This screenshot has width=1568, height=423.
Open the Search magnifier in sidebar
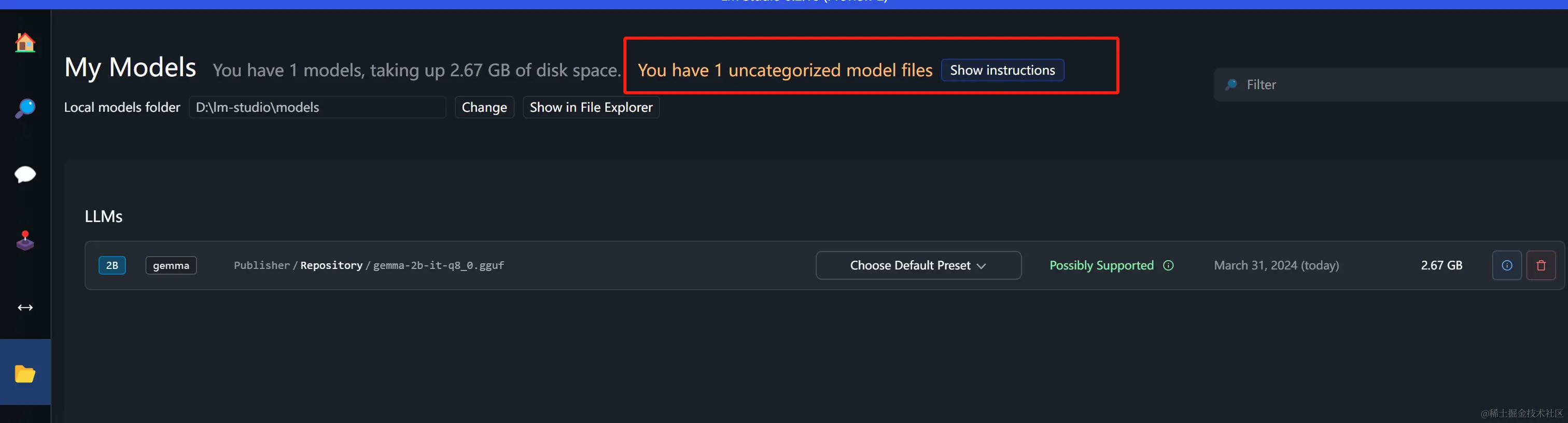(x=25, y=108)
